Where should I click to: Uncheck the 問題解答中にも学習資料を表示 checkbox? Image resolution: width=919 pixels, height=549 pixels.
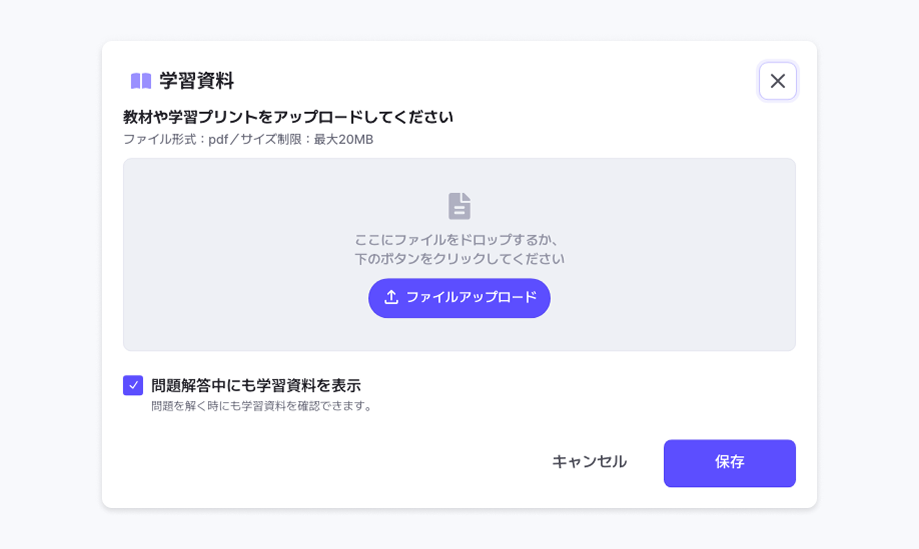[x=133, y=386]
